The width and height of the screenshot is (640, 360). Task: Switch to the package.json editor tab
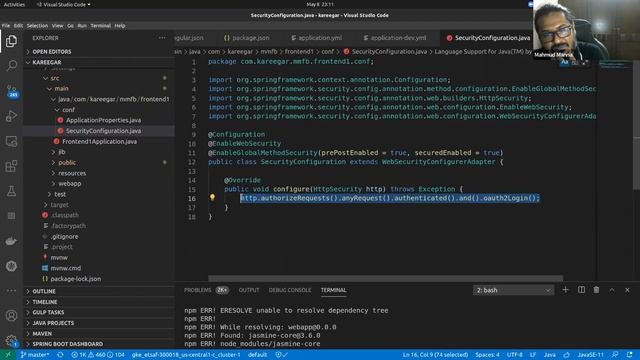click(x=246, y=38)
